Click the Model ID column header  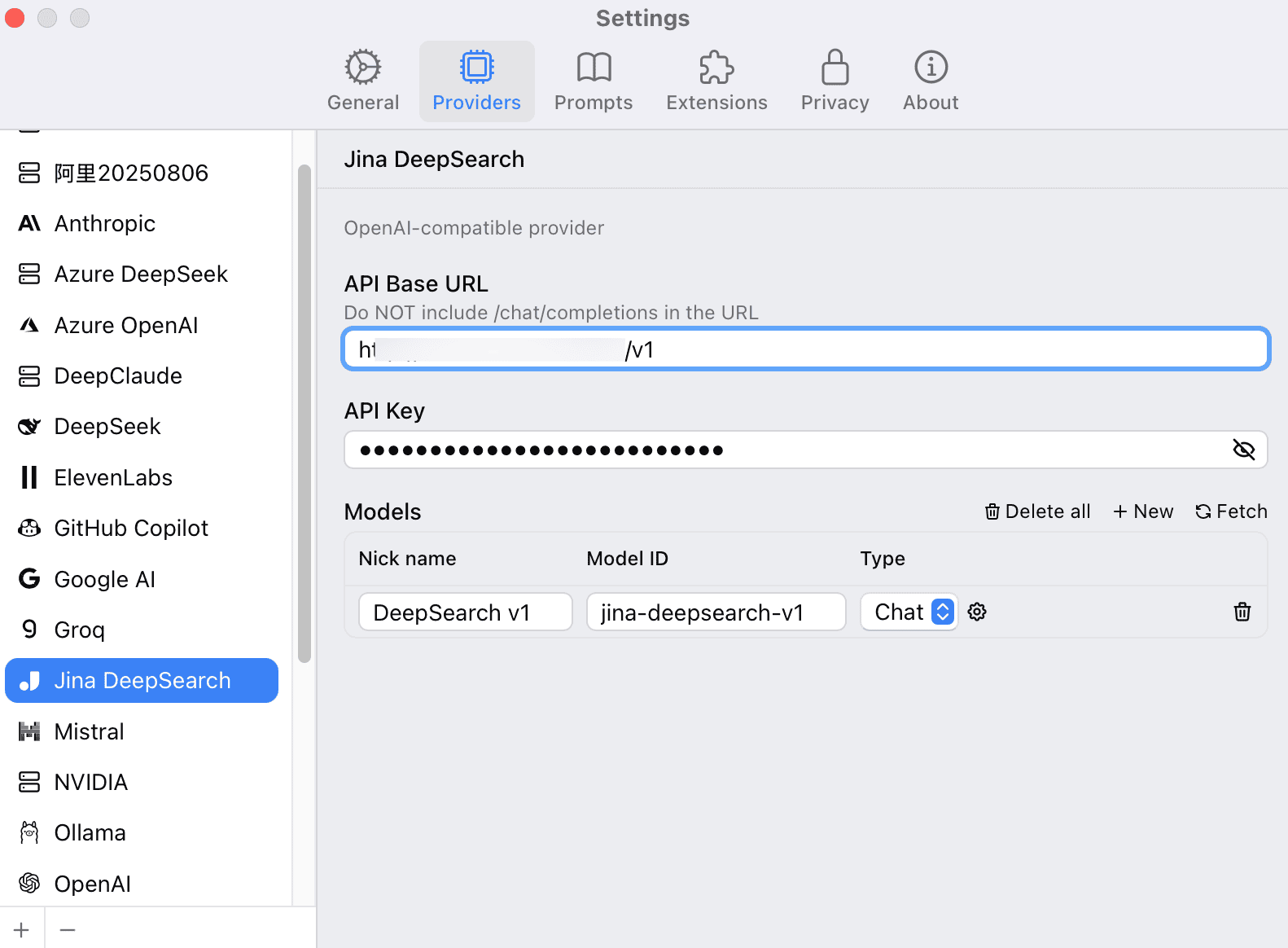point(627,559)
